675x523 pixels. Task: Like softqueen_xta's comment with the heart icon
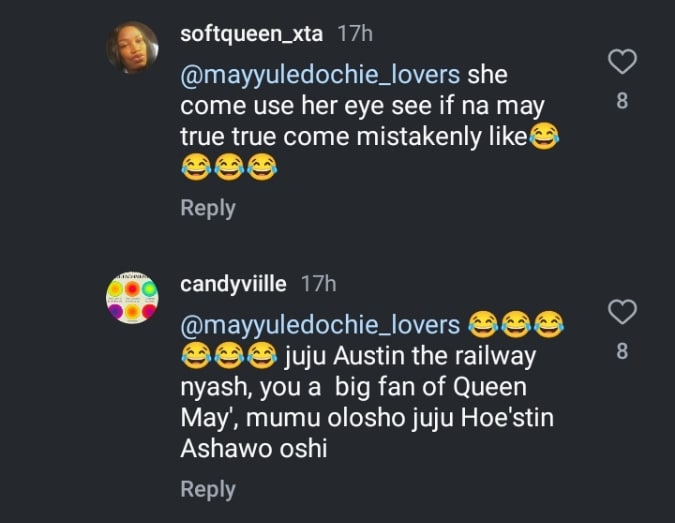tap(623, 63)
